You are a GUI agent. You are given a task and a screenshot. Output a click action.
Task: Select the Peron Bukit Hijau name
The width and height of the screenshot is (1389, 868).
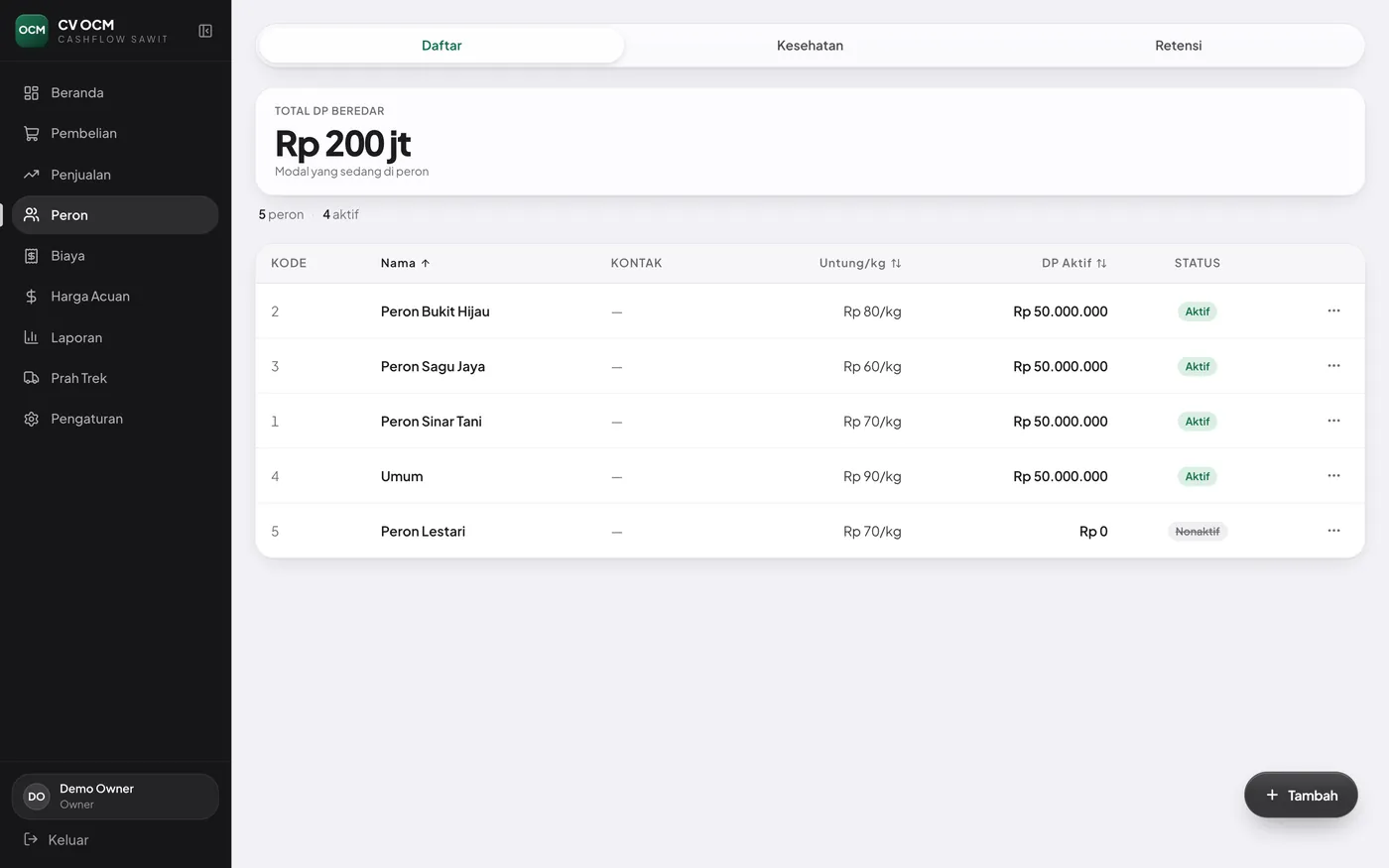[x=436, y=311]
